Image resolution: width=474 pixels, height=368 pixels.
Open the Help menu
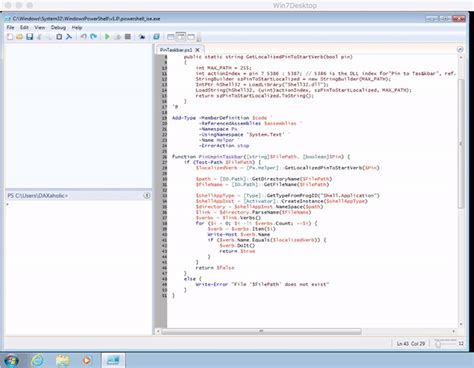click(x=77, y=27)
